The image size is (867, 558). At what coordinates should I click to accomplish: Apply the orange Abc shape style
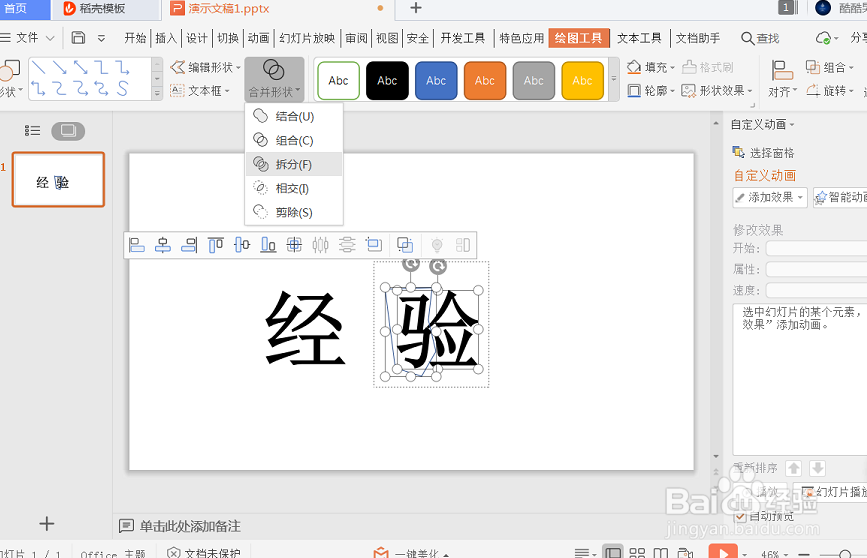point(484,81)
